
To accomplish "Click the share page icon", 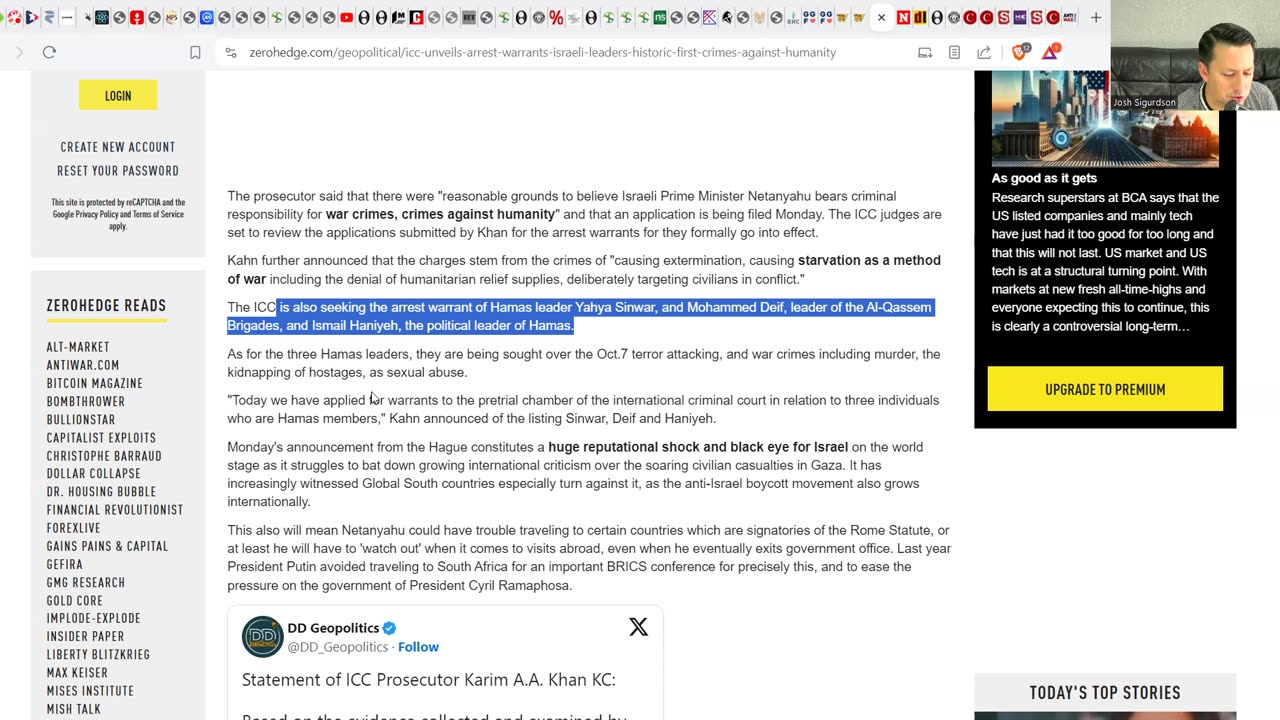I will [984, 52].
